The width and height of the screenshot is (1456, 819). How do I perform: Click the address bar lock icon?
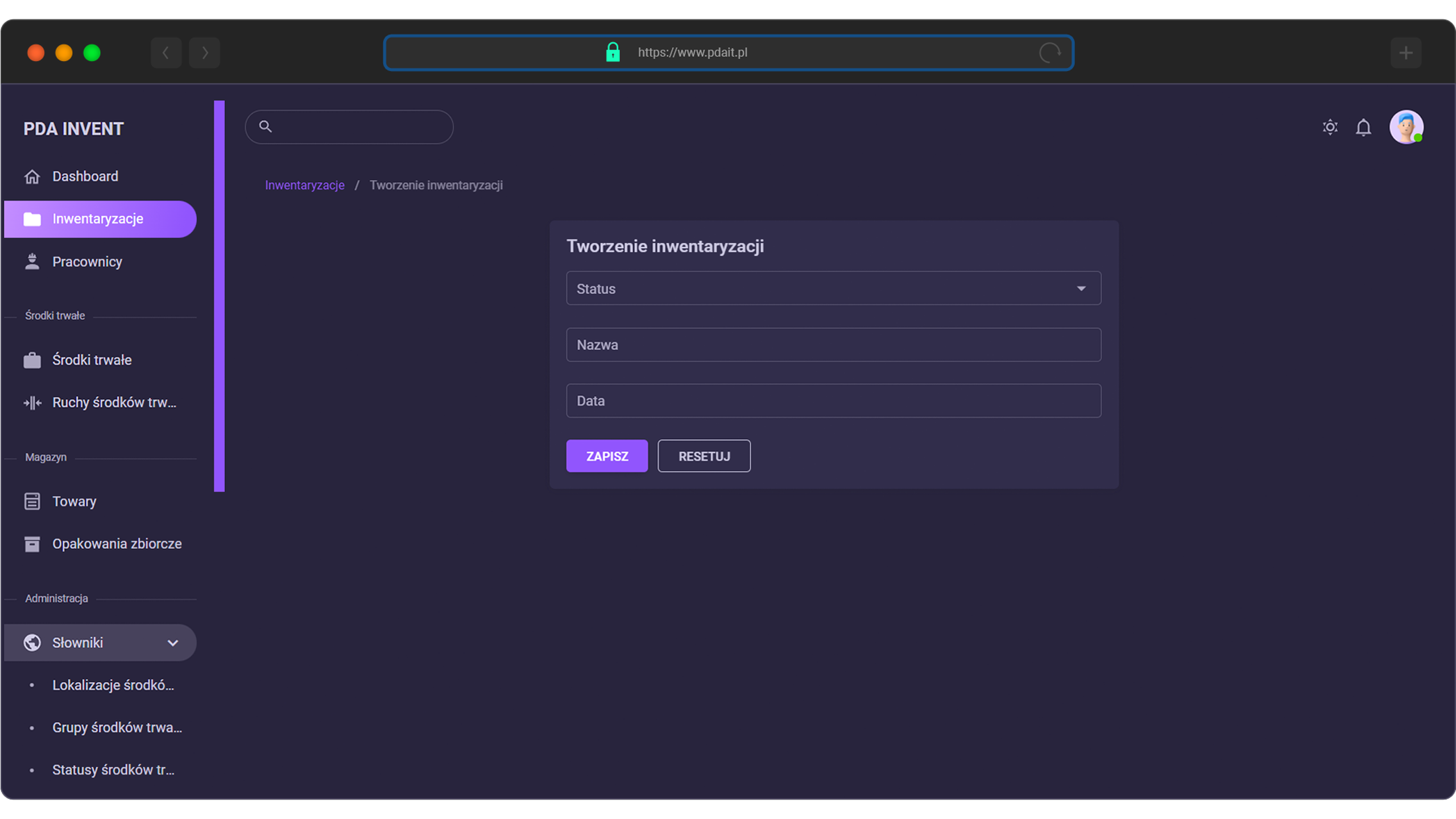(613, 52)
